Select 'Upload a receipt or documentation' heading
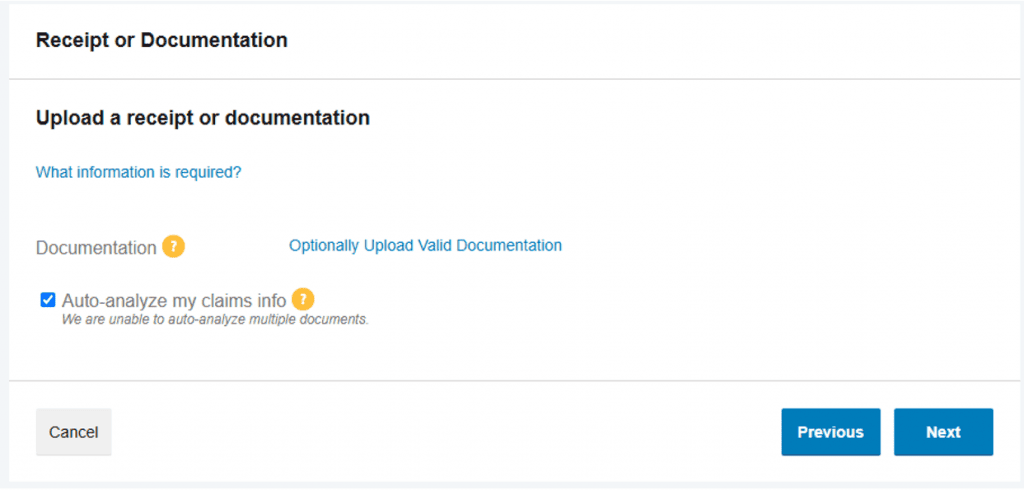Screen dimensions: 1024x490 pos(202,118)
